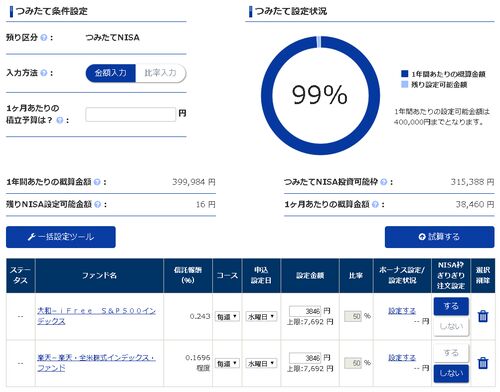This screenshot has width=500, height=392.
Task: Open help icon next to 入力方法
Action: (44, 73)
